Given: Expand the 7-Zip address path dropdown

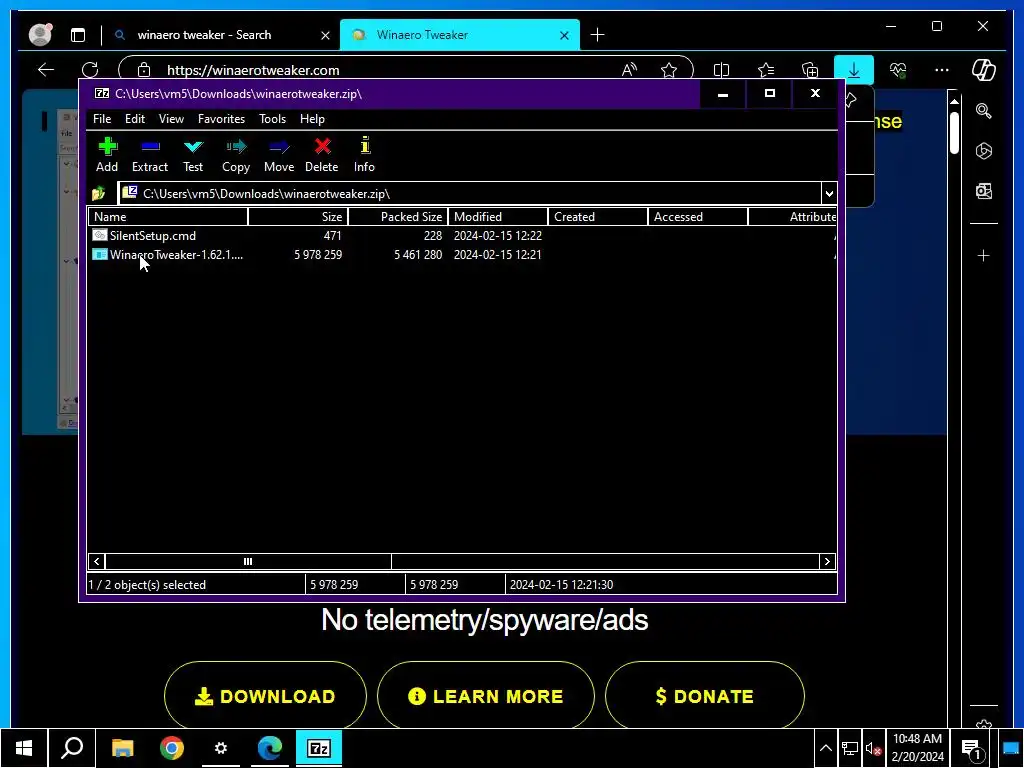Looking at the screenshot, I should [829, 193].
